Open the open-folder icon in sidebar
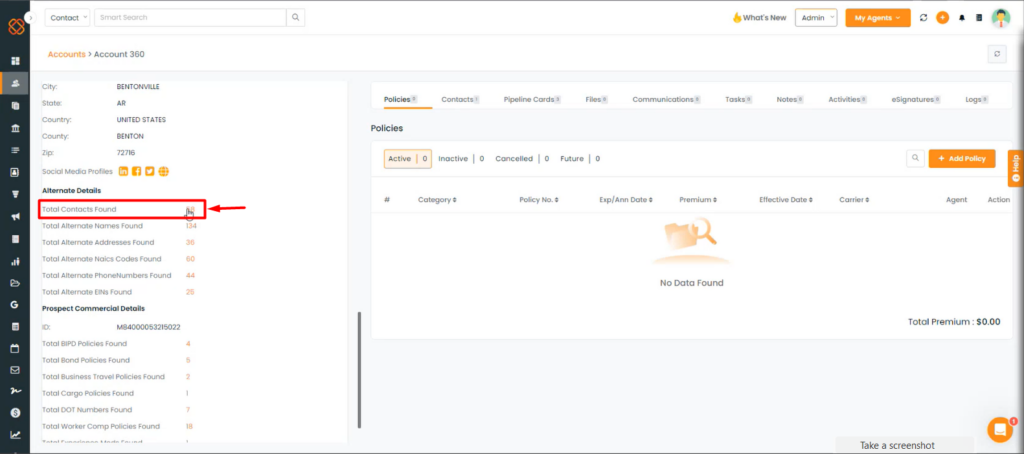Screen dimensions: 1024x454 pos(15,284)
